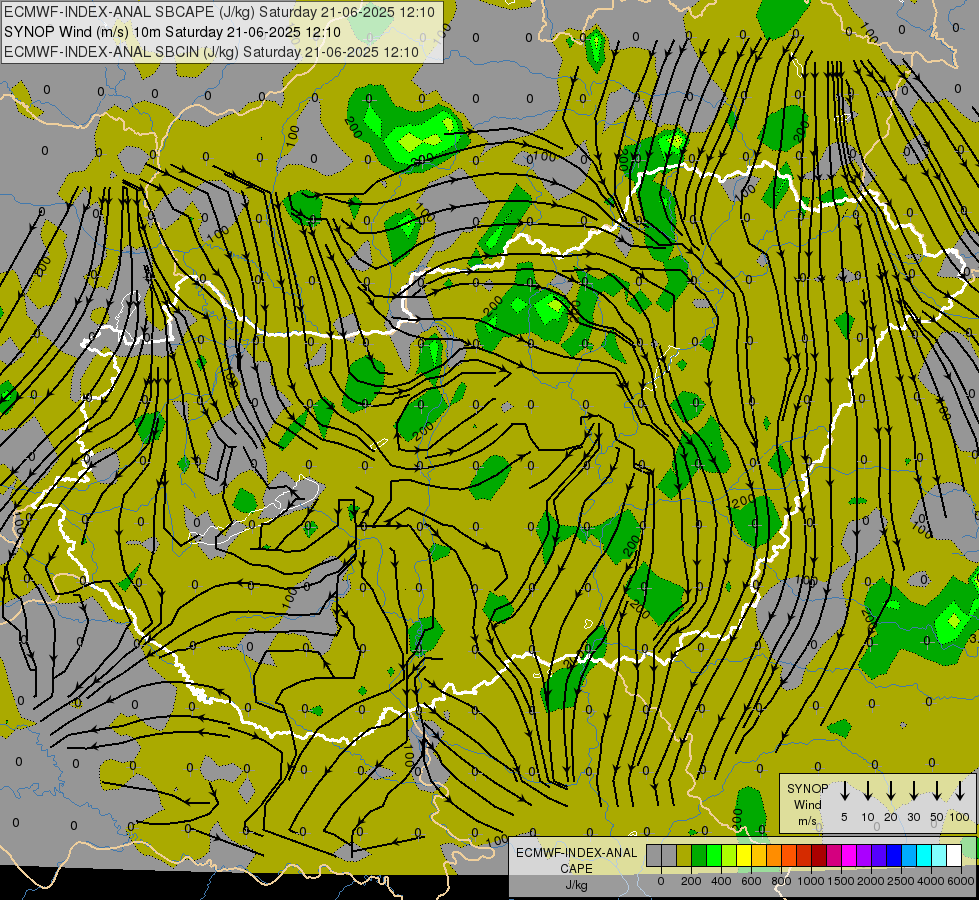Click the 'SYNOP' wind legend title
The height and width of the screenshot is (900, 979).
[807, 789]
